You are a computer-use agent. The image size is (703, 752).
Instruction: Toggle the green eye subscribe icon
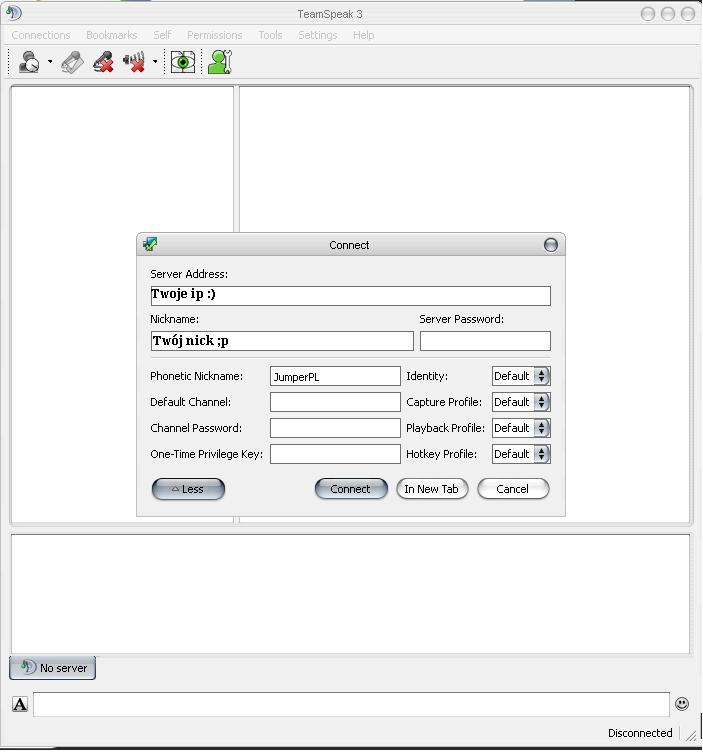183,62
